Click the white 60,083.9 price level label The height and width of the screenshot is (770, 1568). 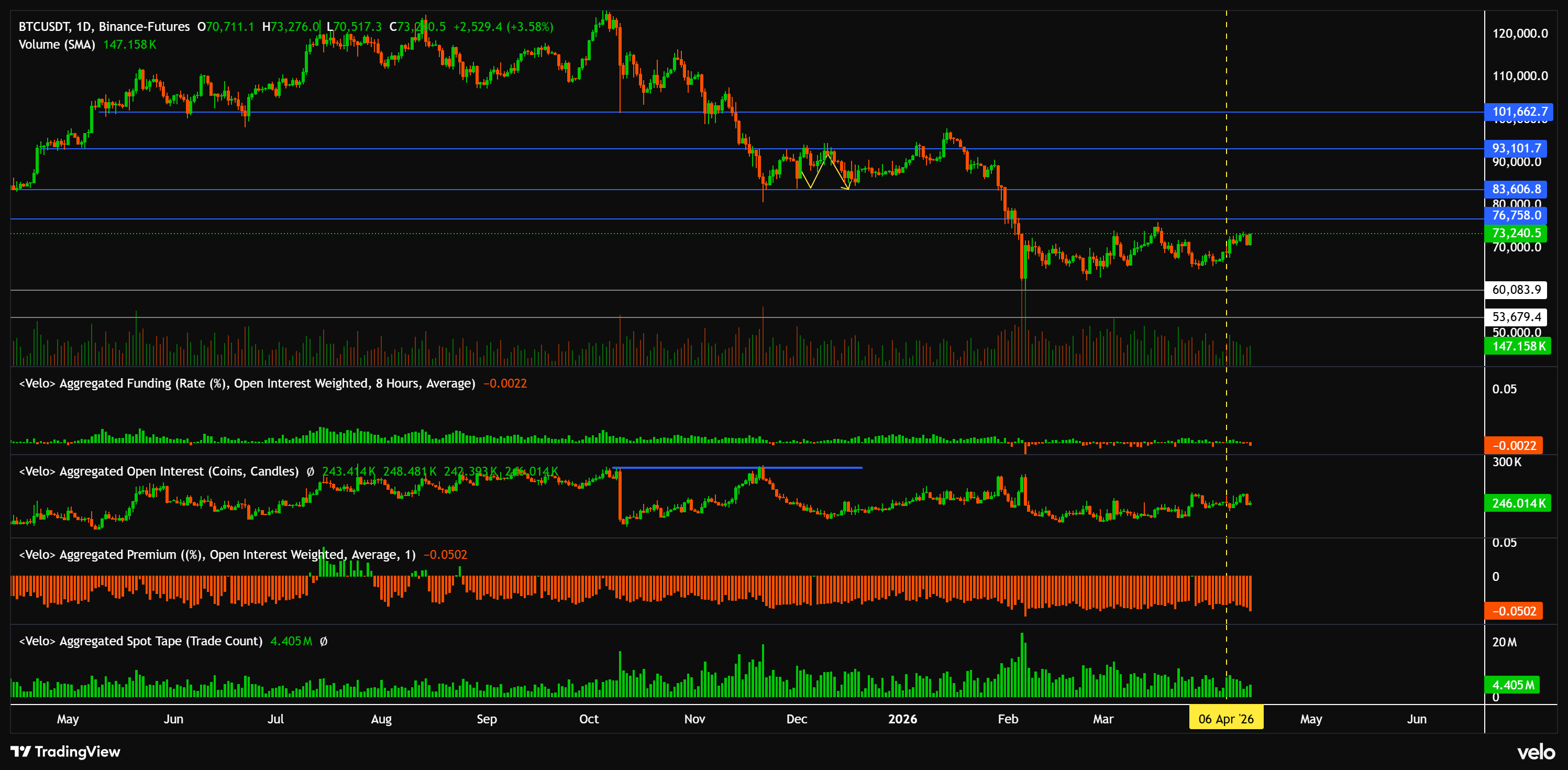pyautogui.click(x=1516, y=290)
